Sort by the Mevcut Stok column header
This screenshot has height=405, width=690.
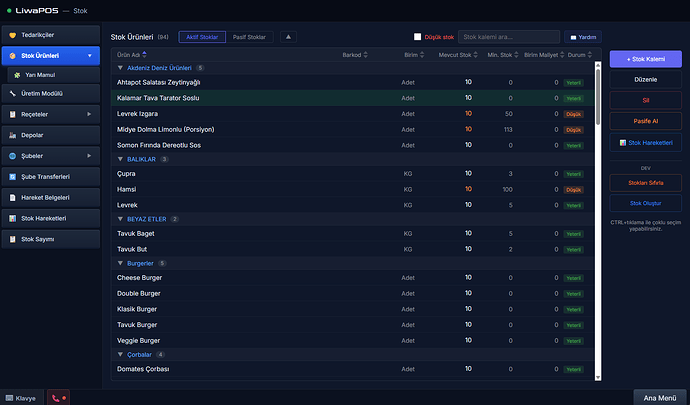[x=455, y=55]
